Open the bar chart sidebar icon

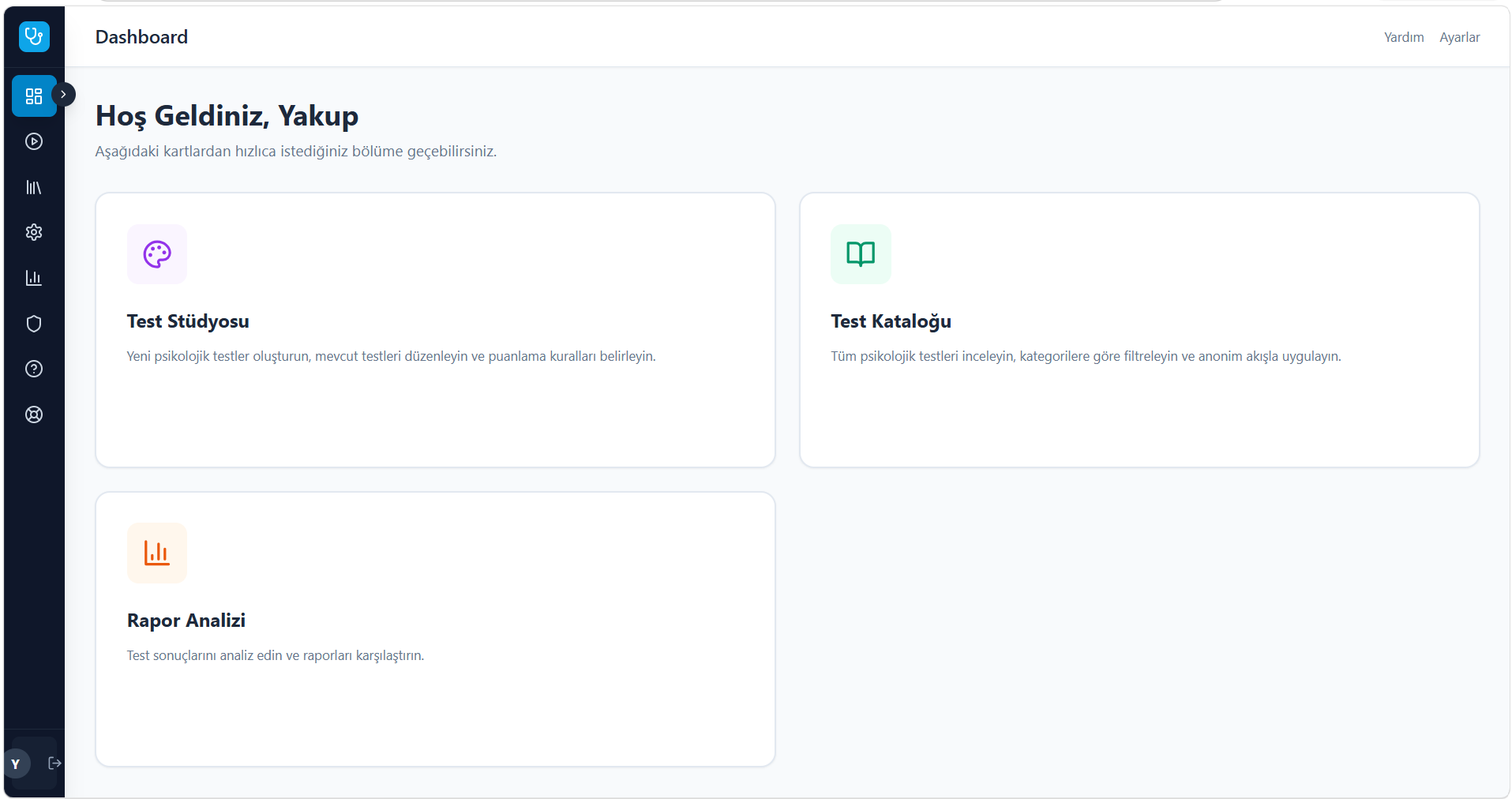pos(34,278)
